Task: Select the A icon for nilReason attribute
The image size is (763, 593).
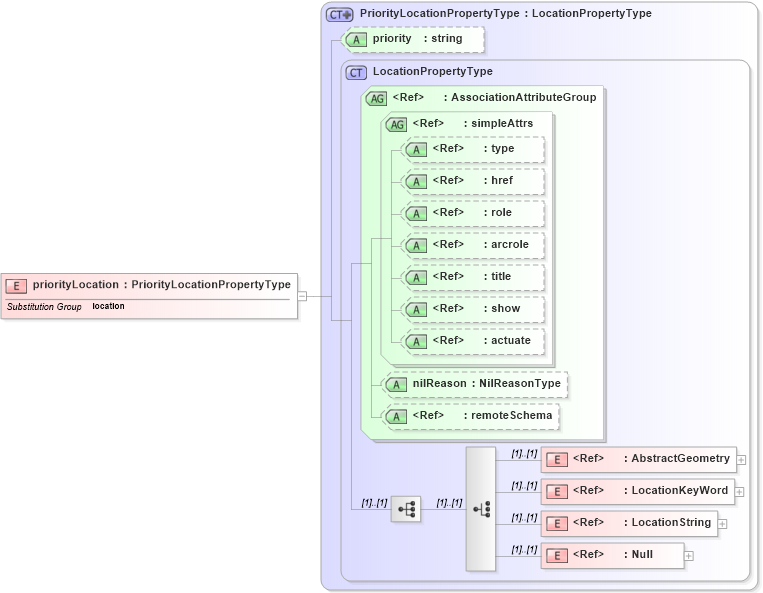Action: click(x=396, y=385)
